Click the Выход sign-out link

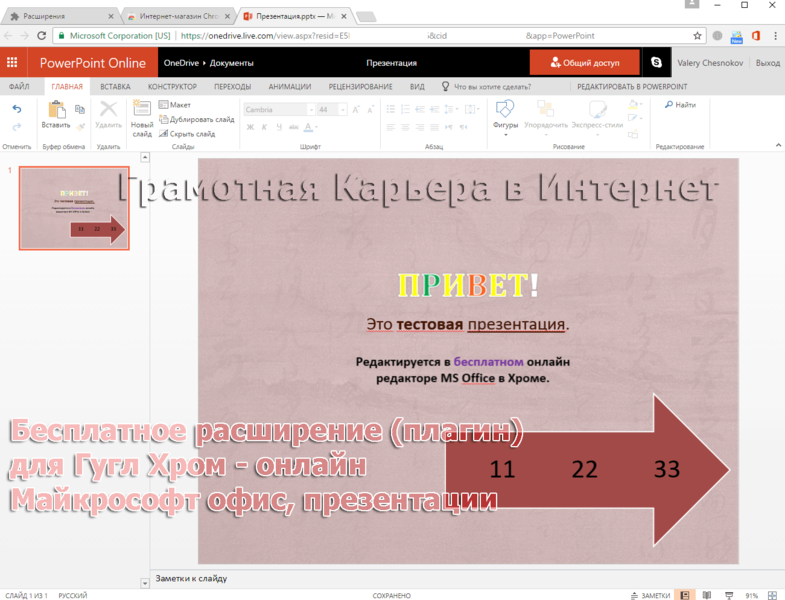point(767,63)
